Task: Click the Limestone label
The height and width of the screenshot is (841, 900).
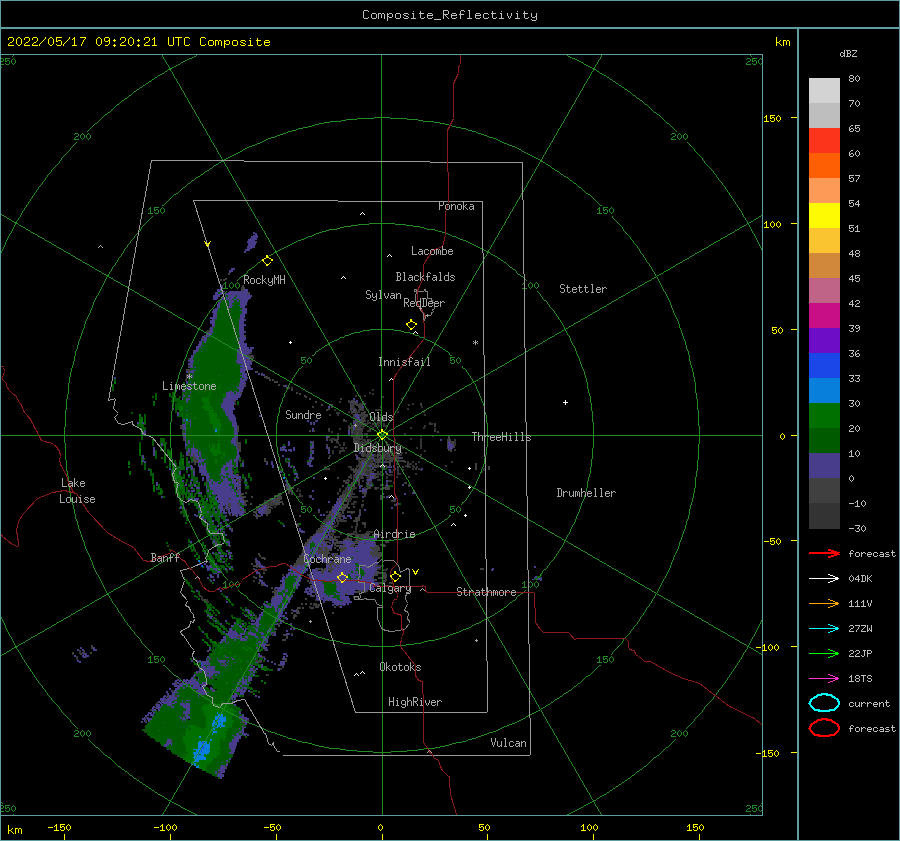Action: coord(189,386)
